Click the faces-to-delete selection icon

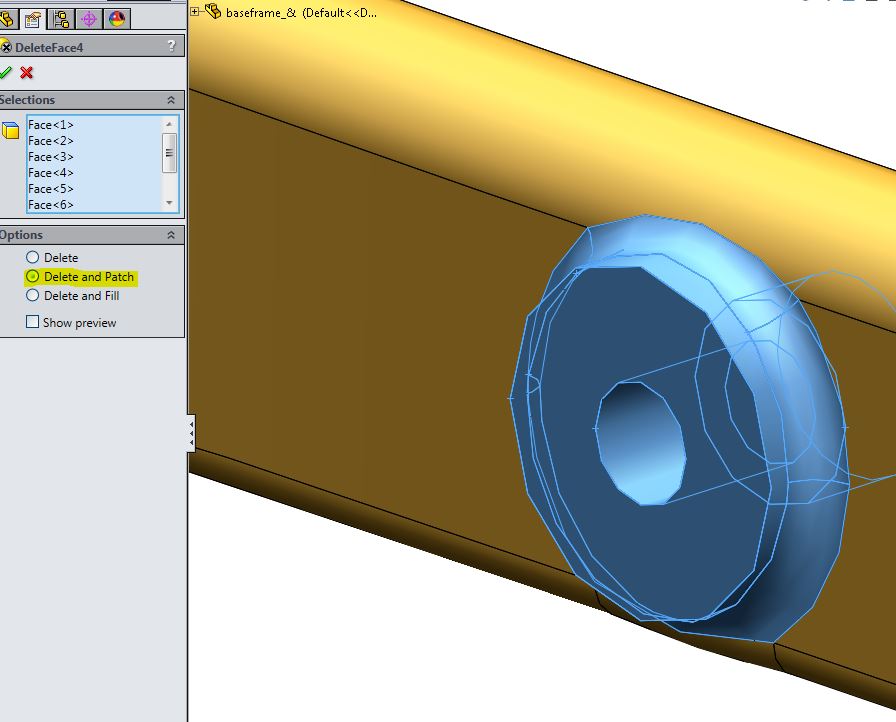tap(10, 130)
